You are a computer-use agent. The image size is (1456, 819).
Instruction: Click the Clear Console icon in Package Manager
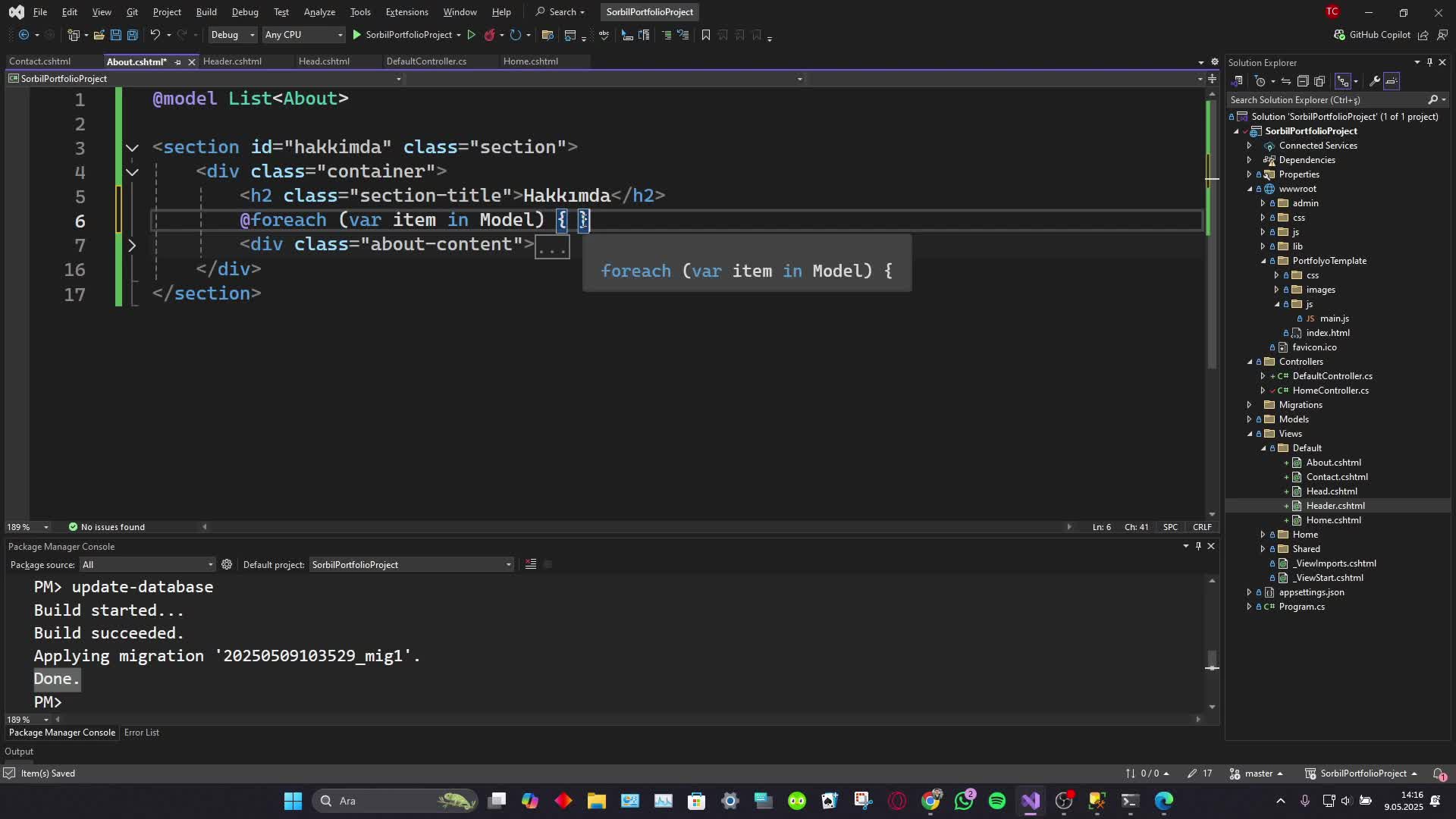pyautogui.click(x=531, y=564)
